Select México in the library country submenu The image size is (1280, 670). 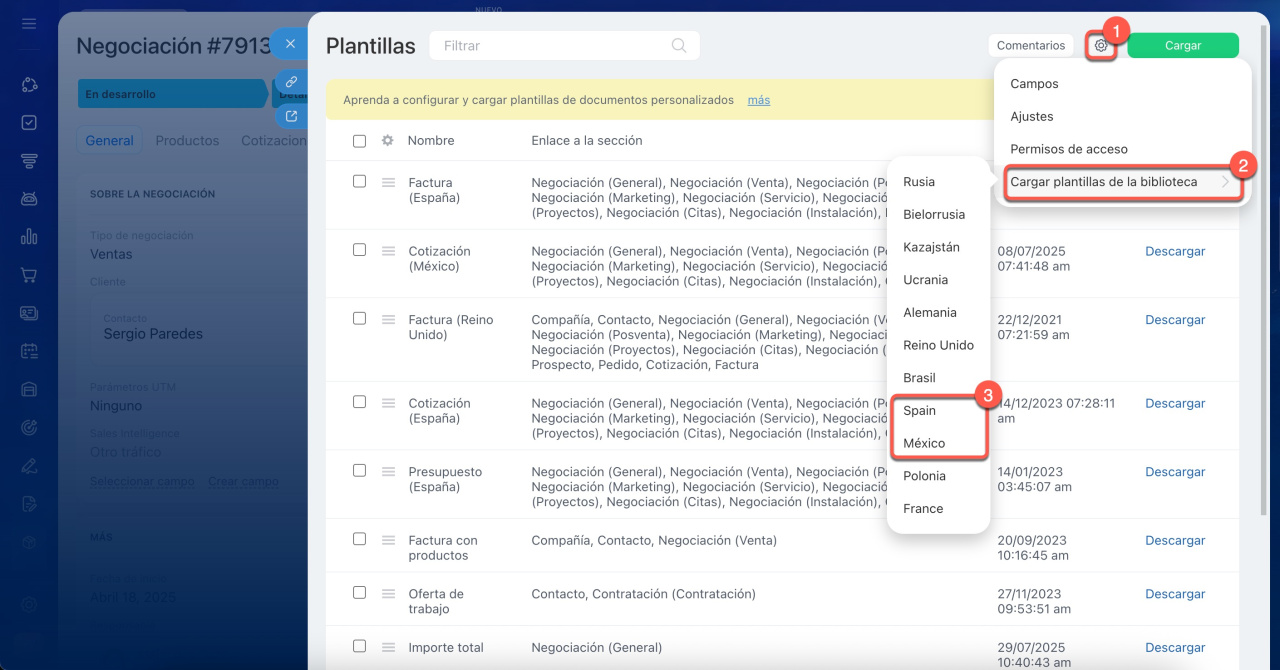click(x=924, y=443)
